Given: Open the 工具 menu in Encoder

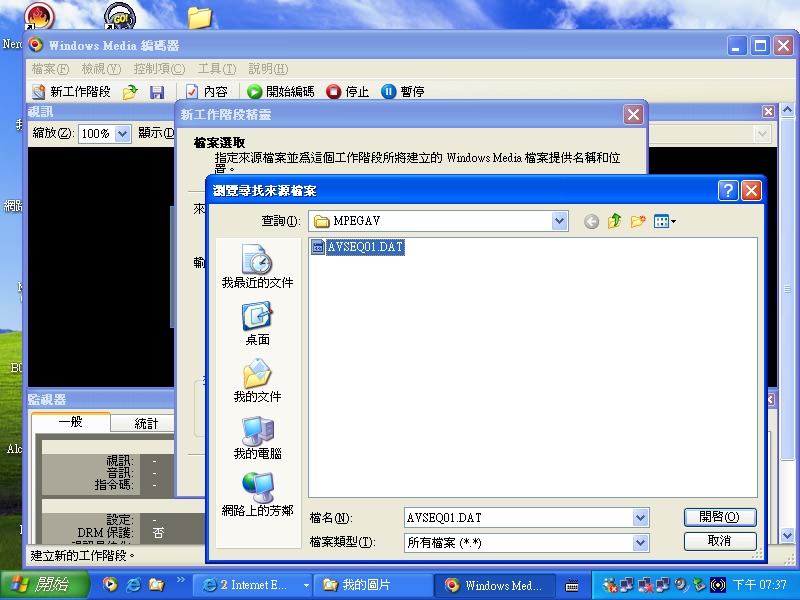Looking at the screenshot, I should click(x=217, y=69).
